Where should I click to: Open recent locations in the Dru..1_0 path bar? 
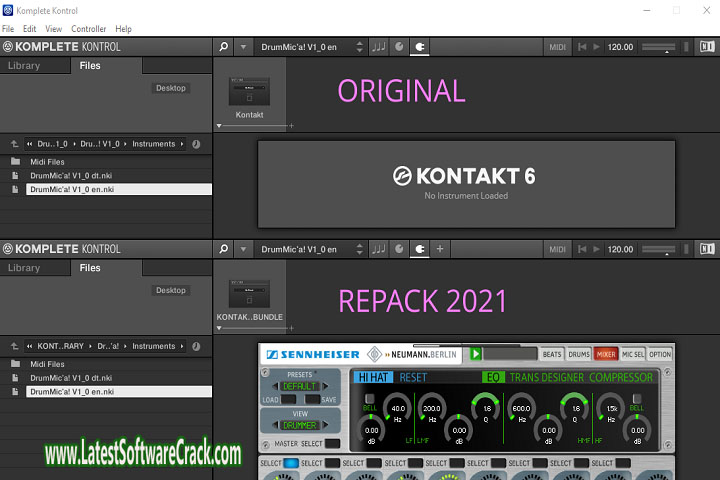(196, 144)
